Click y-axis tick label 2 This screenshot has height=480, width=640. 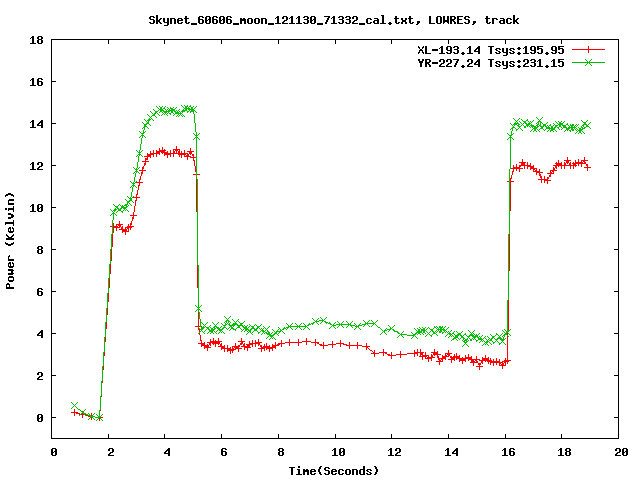tap(40, 376)
